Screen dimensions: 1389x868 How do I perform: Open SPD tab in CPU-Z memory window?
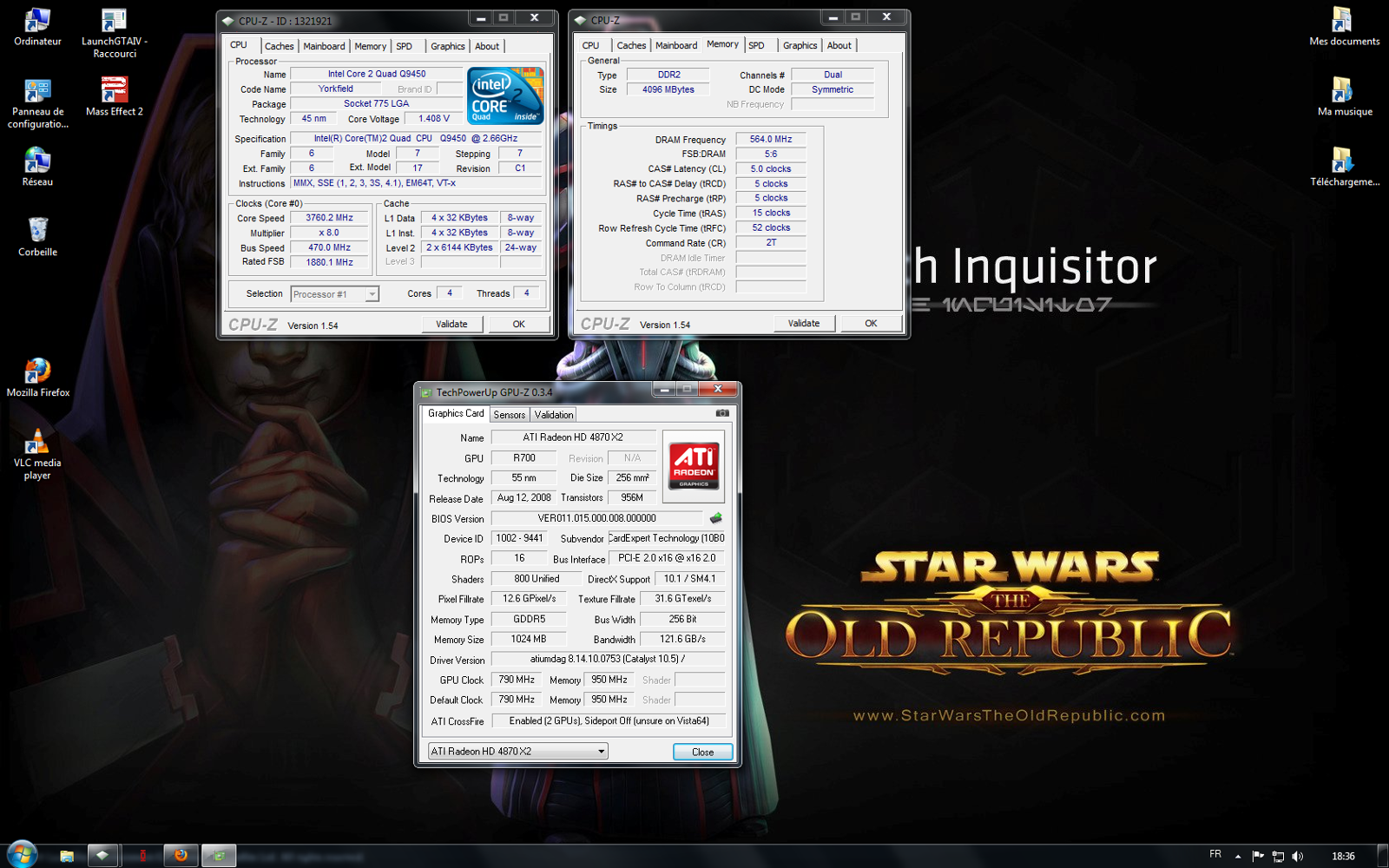click(757, 45)
